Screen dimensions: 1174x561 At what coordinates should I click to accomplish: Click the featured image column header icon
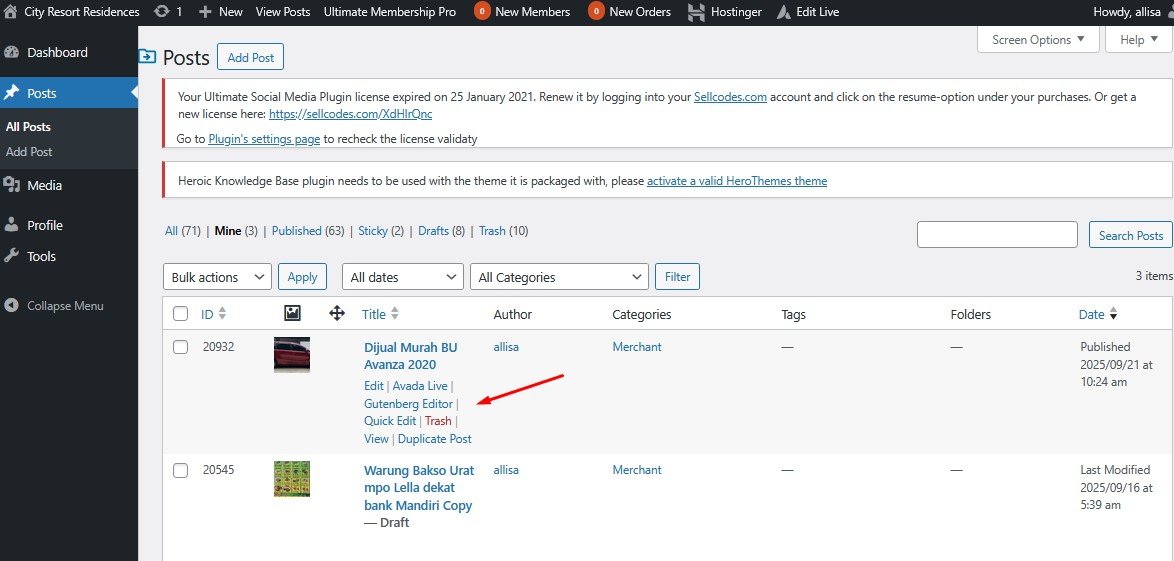(292, 314)
